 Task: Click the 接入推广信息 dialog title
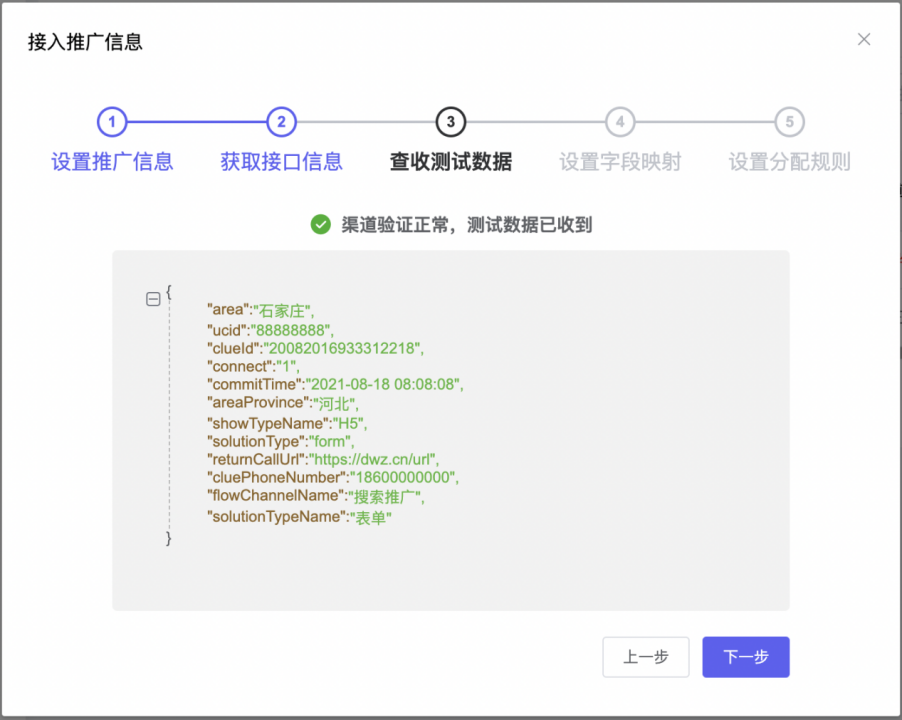[85, 42]
